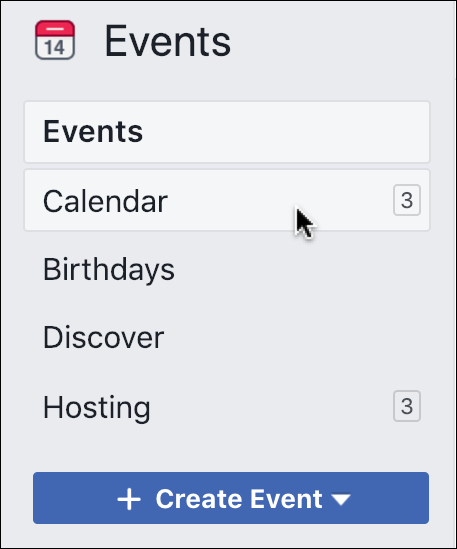Click the white triangle on the blue button

[341, 500]
